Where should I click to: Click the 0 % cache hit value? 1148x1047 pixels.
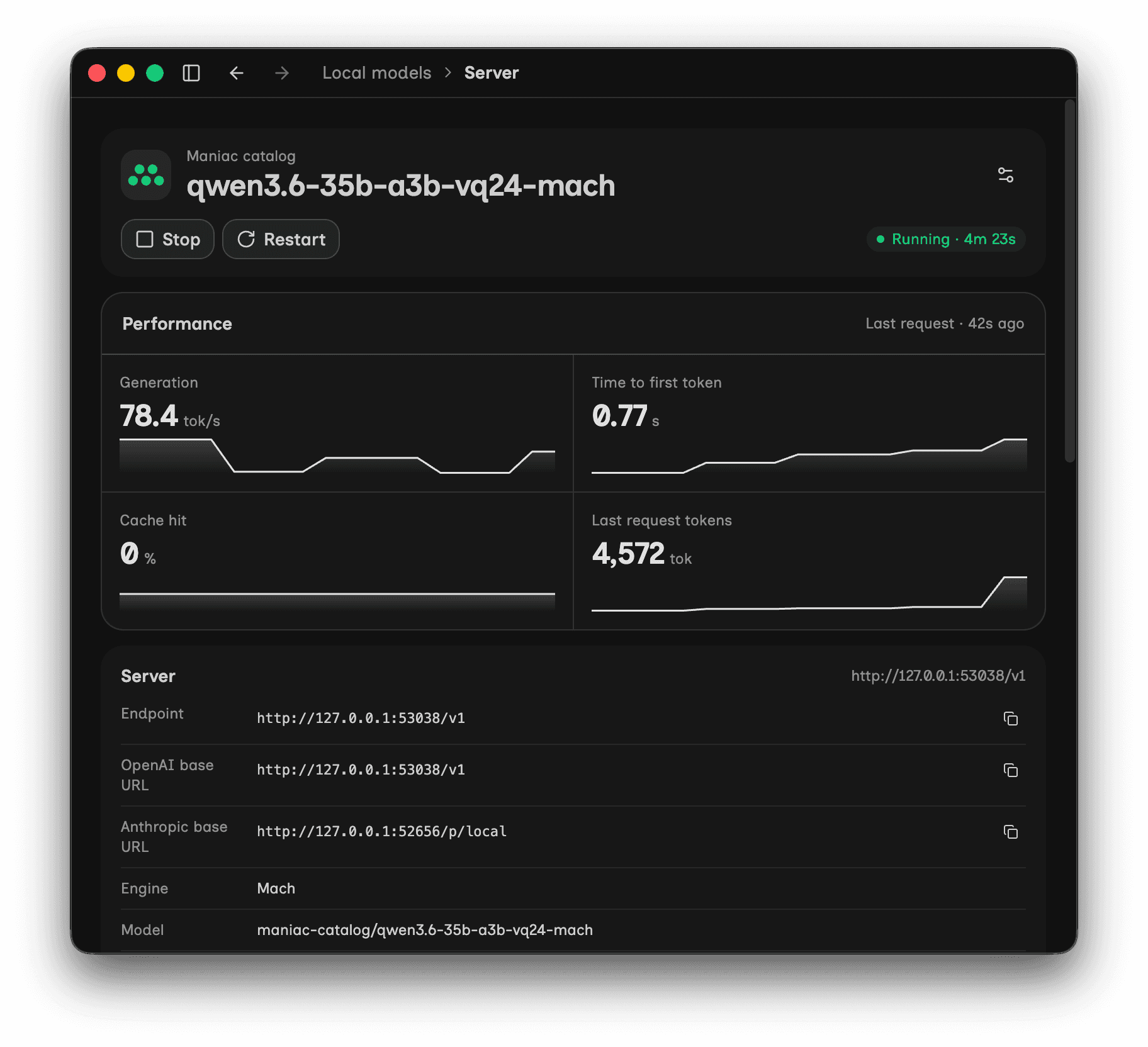click(138, 554)
